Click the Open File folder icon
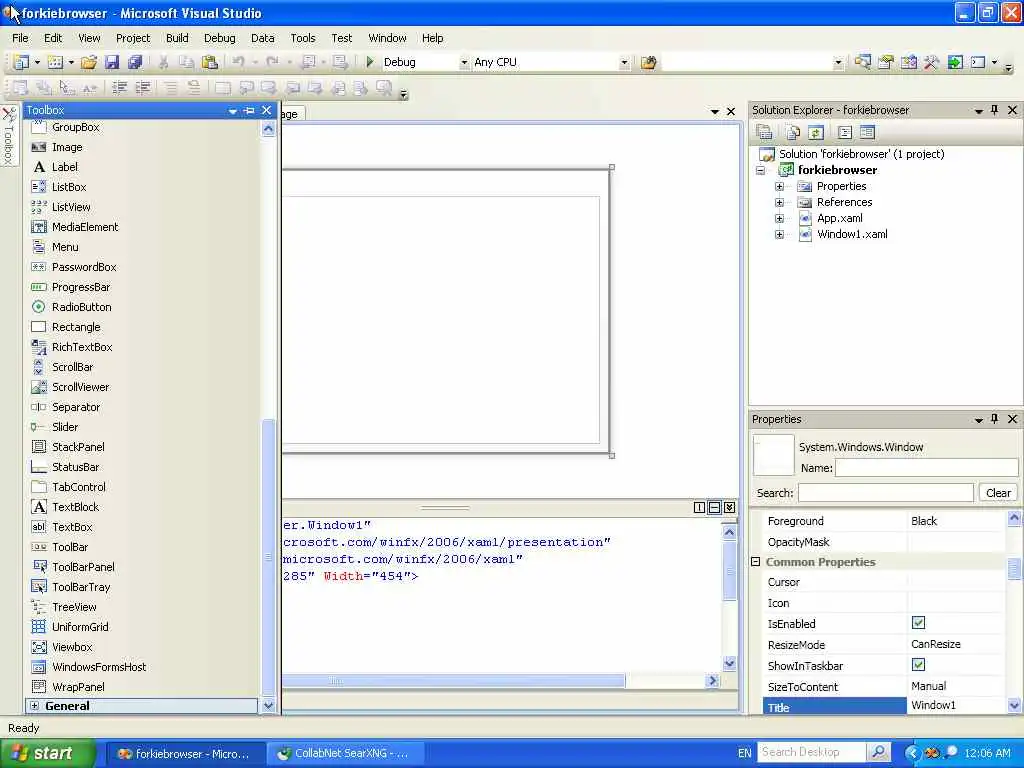 click(89, 62)
